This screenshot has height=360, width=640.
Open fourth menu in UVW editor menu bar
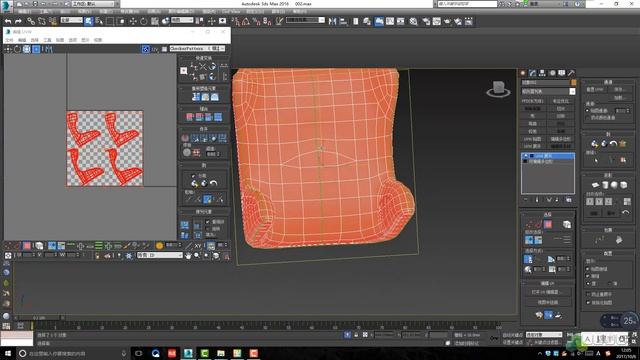47,40
